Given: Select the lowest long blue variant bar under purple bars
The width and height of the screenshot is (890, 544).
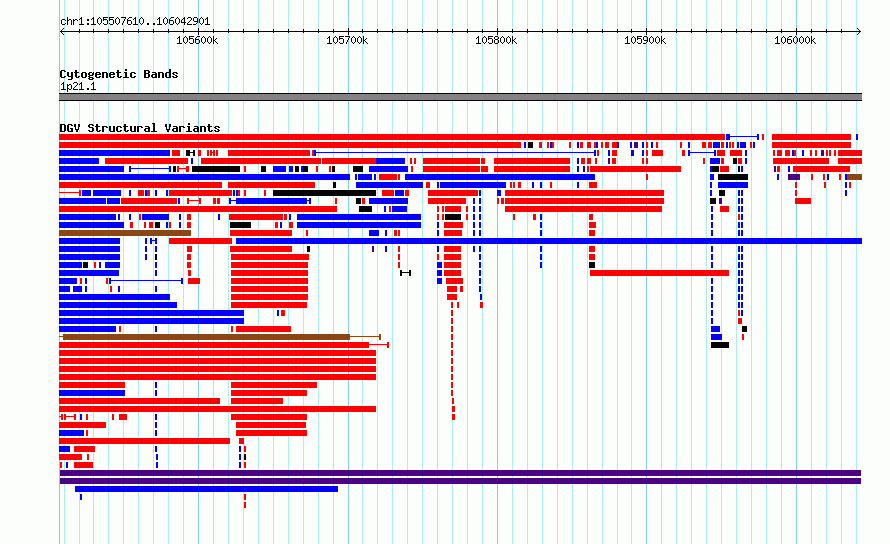Looking at the screenshot, I should tap(207, 489).
